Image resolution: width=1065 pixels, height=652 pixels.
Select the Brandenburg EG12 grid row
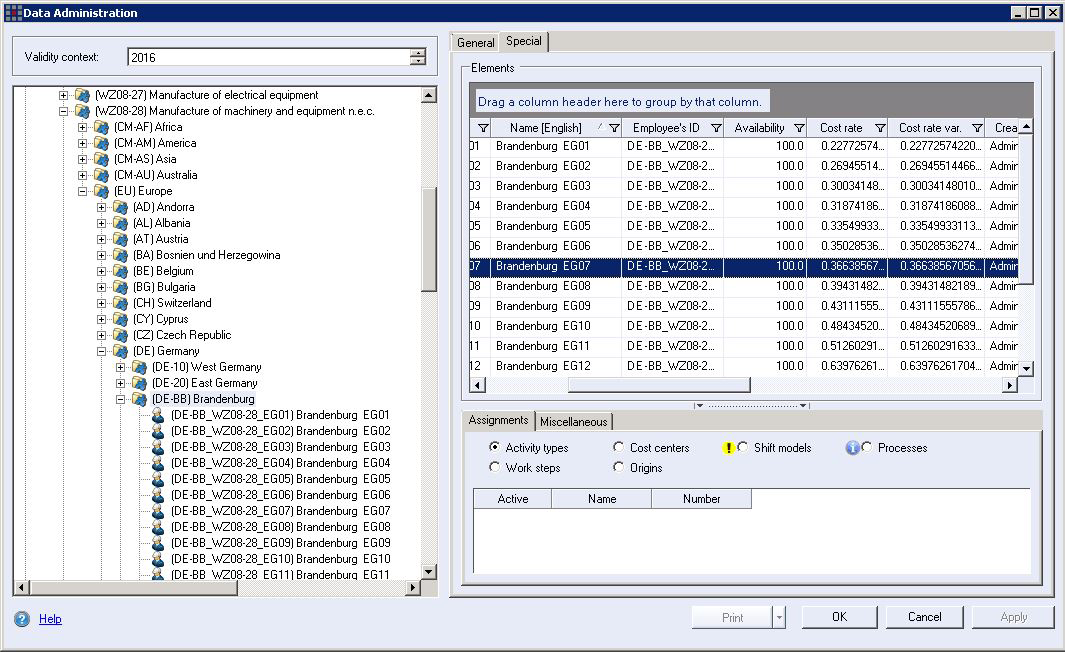click(x=744, y=365)
